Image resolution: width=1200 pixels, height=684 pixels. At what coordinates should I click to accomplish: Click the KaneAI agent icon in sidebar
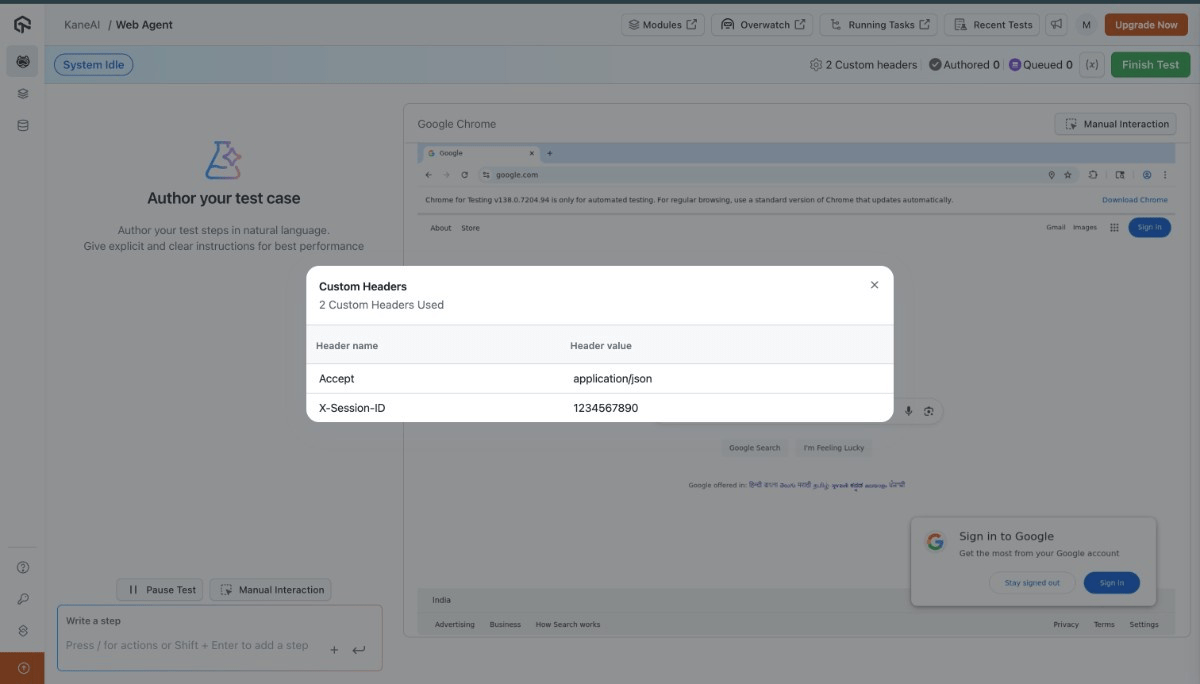tap(22, 62)
